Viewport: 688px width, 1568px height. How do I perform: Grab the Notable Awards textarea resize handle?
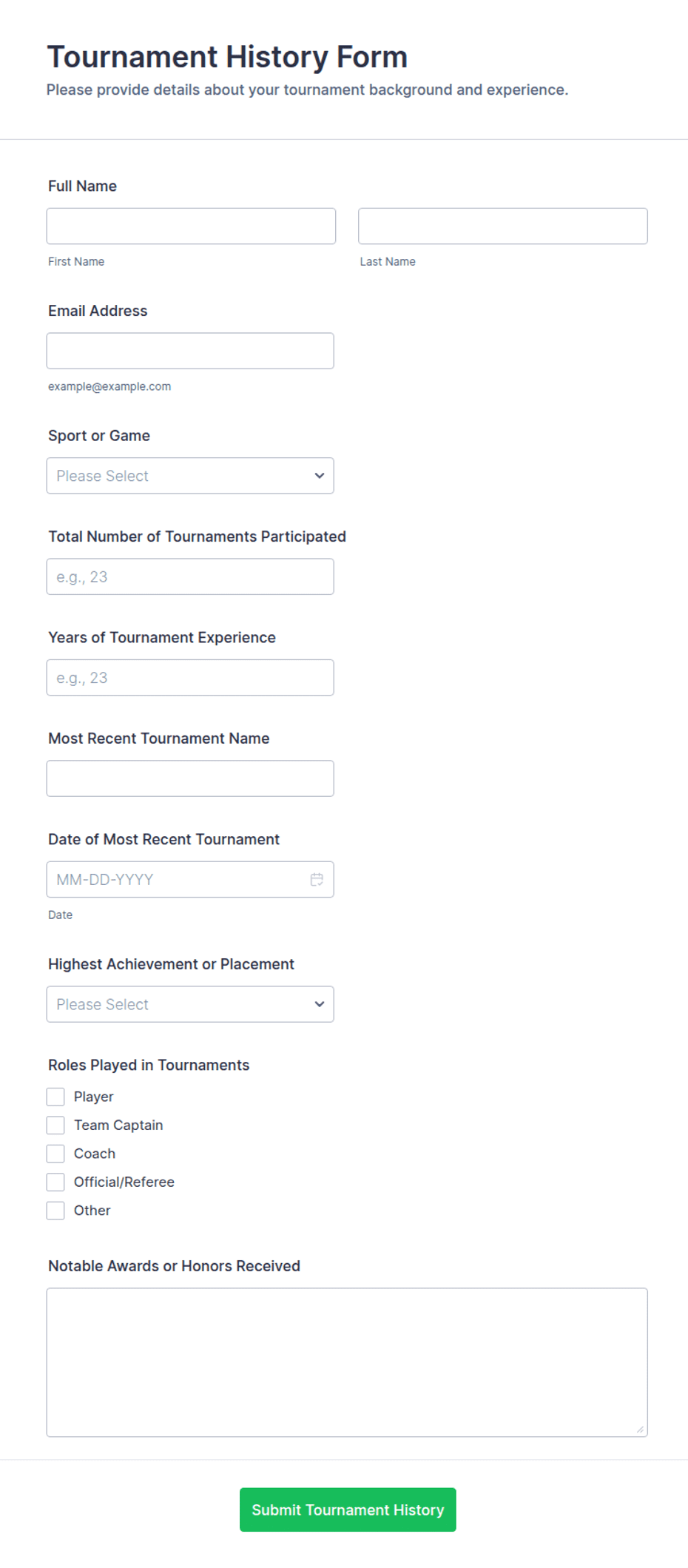[640, 1429]
